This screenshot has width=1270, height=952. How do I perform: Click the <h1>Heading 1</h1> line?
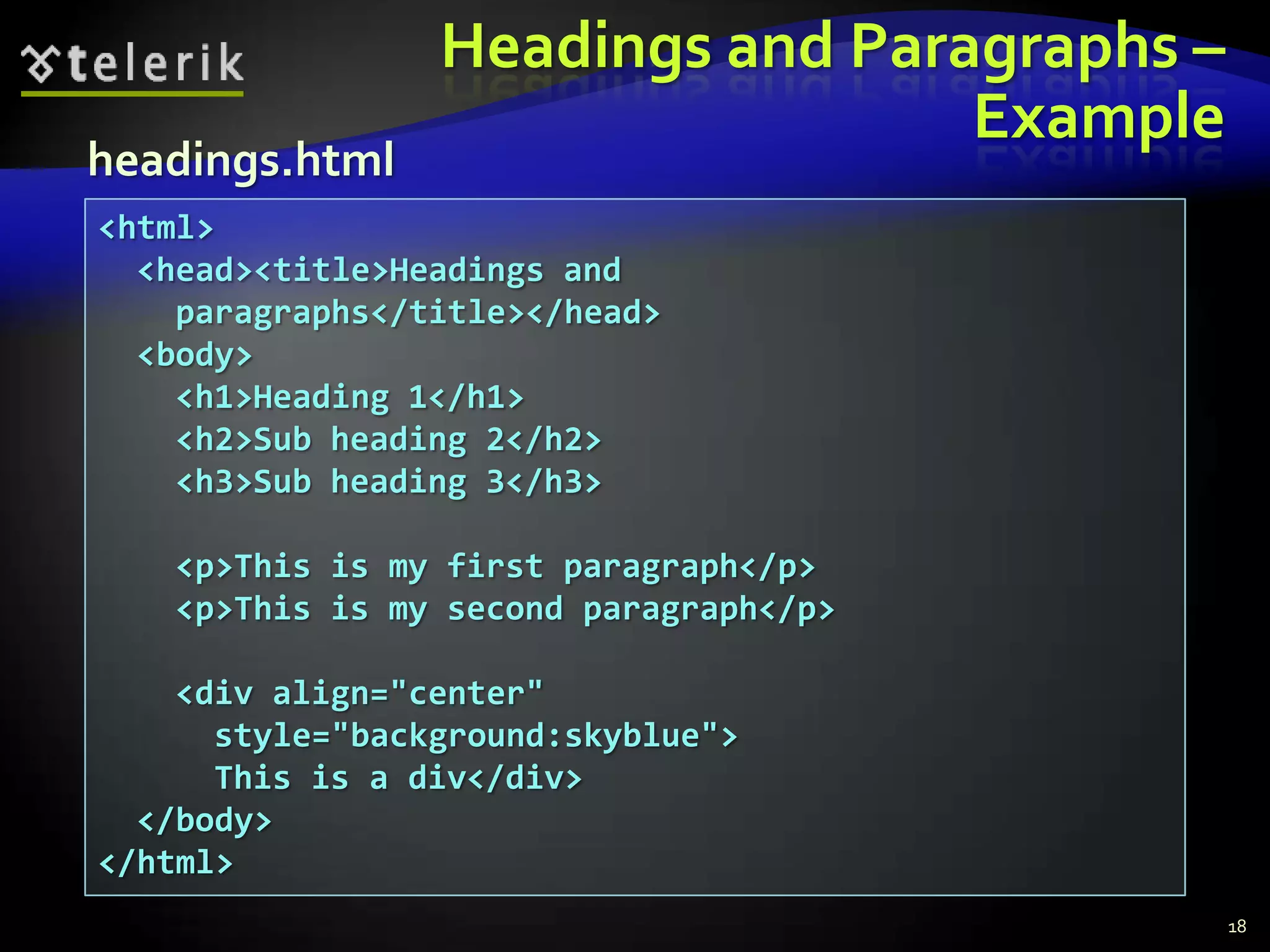click(350, 397)
